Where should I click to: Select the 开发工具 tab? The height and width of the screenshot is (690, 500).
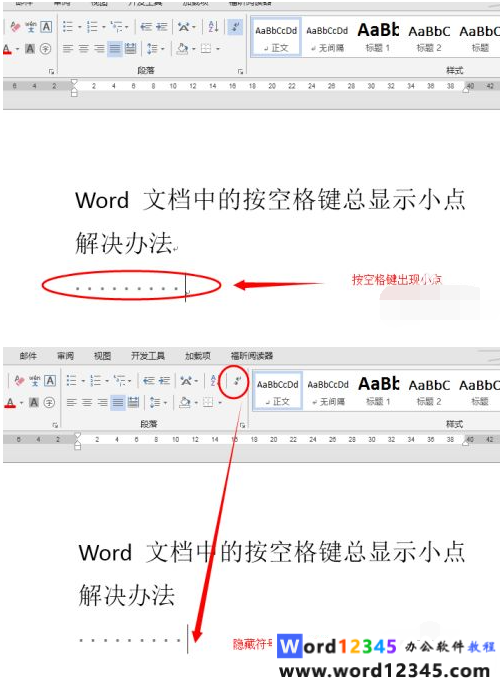[148, 356]
